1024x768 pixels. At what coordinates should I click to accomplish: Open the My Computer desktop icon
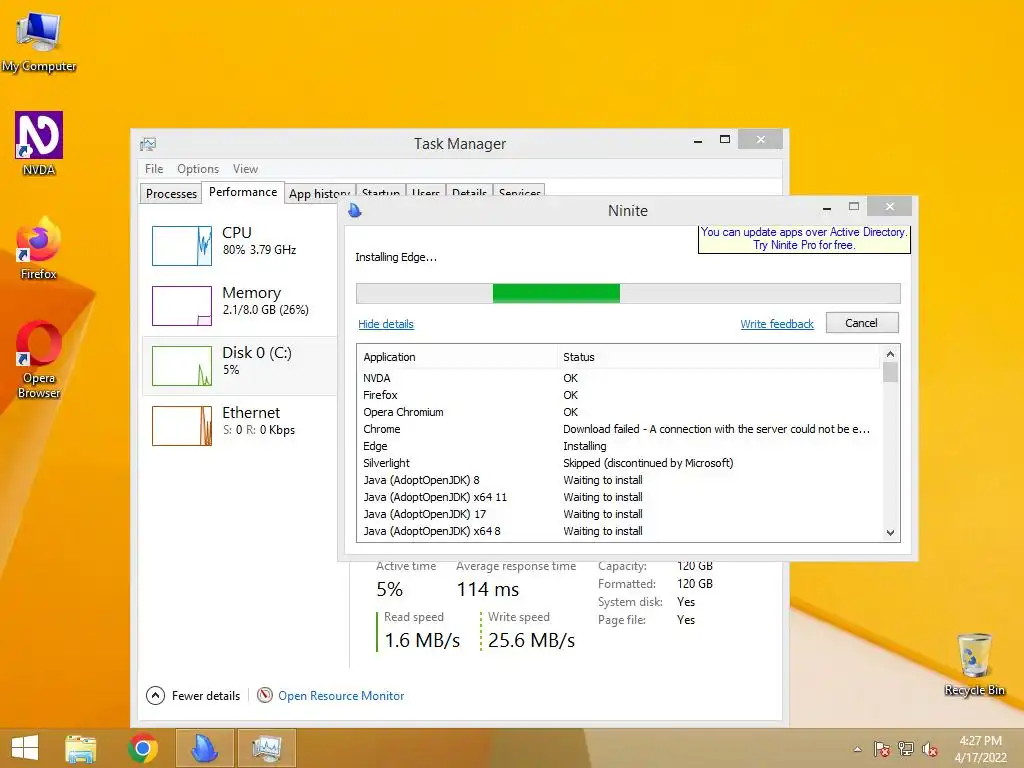click(x=39, y=41)
